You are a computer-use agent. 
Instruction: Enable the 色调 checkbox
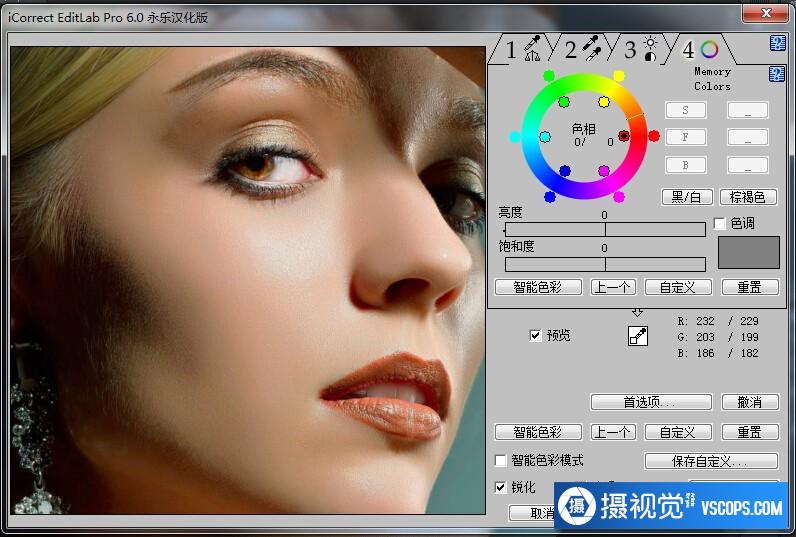[719, 223]
